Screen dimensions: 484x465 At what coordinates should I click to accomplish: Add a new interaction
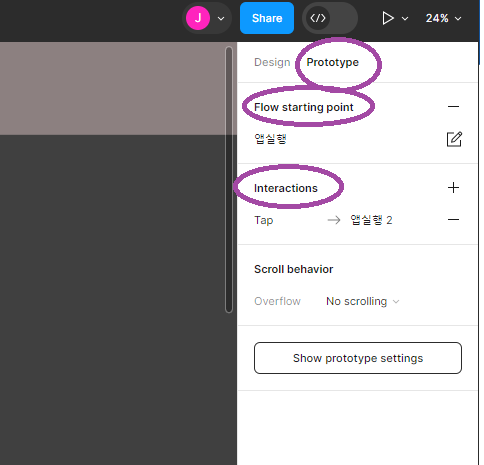coord(453,188)
